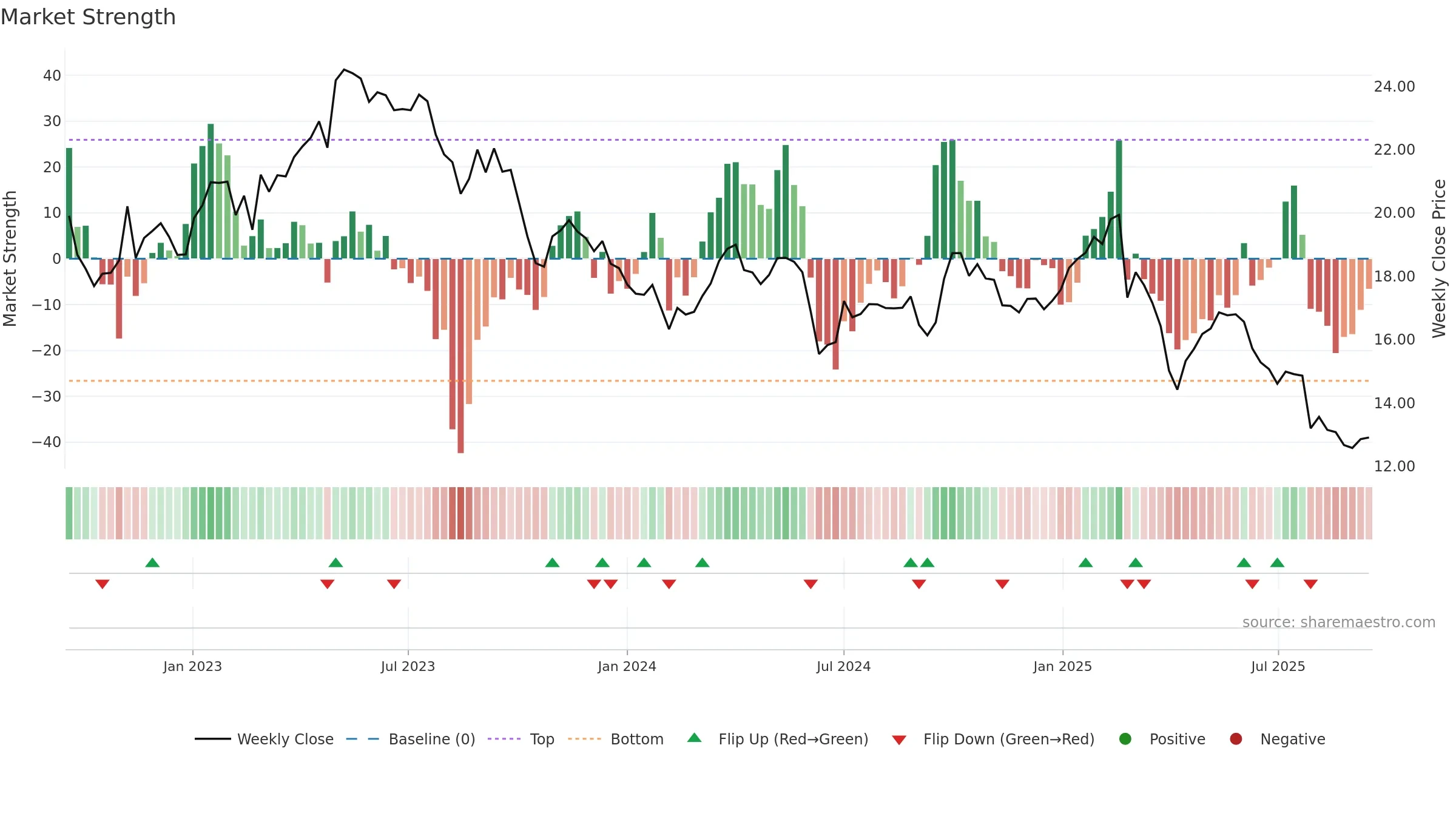
Task: Click the Jul 2025 x-axis label
Action: [1278, 667]
